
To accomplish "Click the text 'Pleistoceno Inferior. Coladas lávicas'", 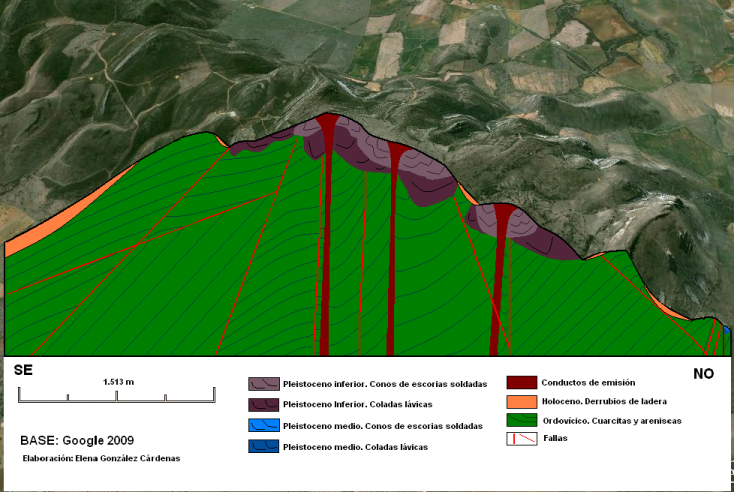I will (x=358, y=404).
